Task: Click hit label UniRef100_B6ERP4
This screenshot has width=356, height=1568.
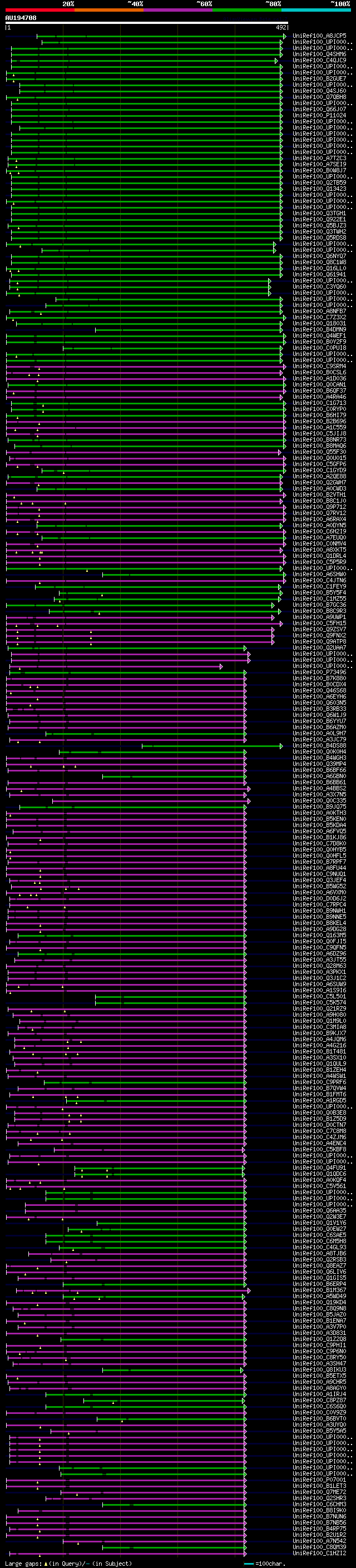Action: [x=319, y=1284]
